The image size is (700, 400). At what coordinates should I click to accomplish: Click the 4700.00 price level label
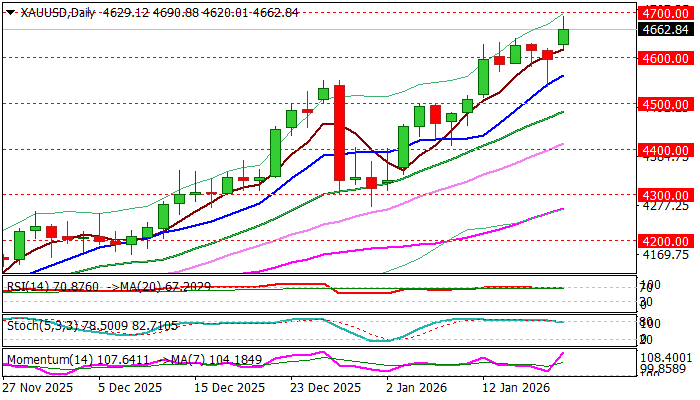tap(665, 13)
